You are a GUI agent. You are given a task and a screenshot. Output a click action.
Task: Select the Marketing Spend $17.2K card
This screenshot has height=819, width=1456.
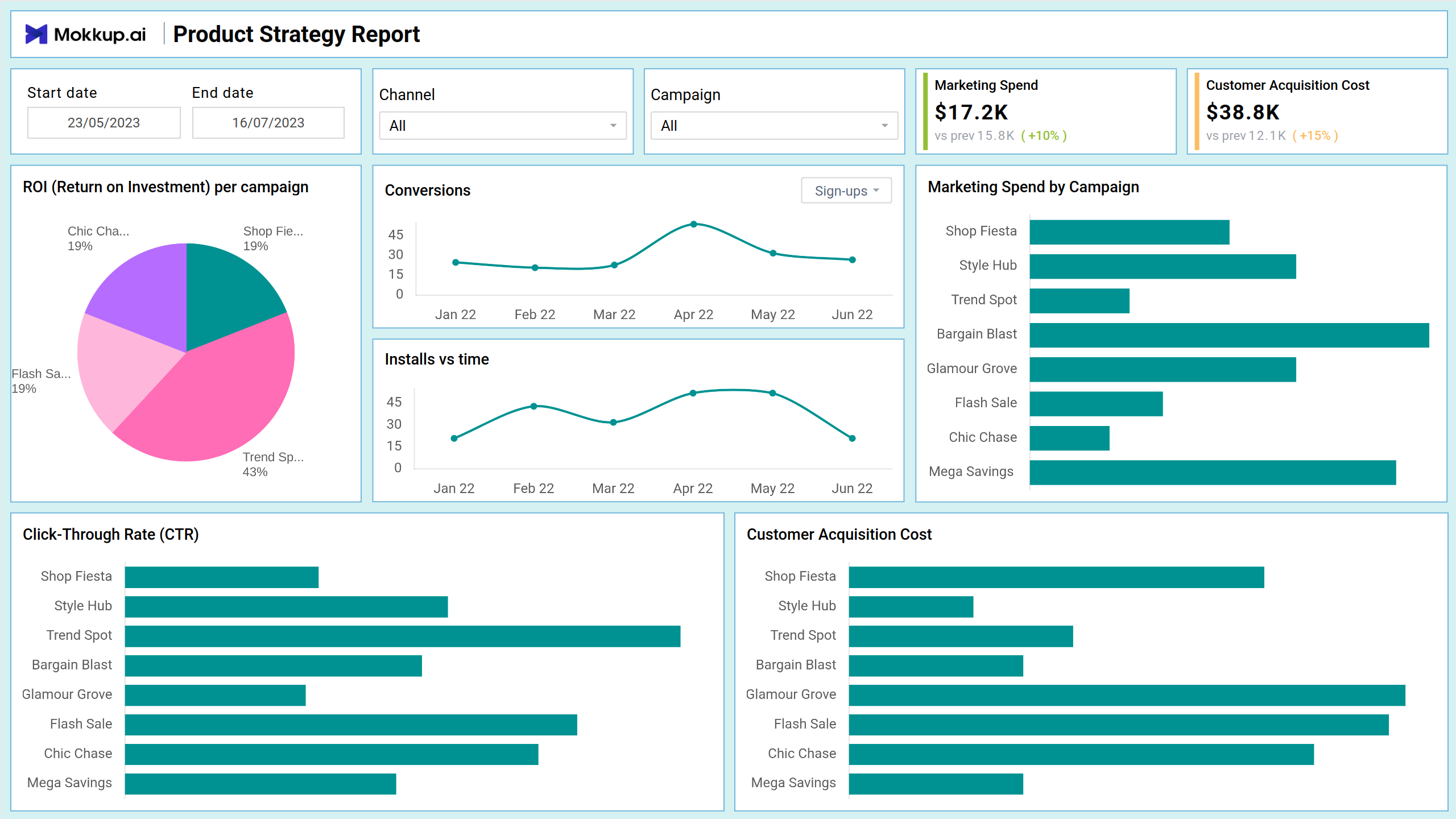[x=1045, y=111]
